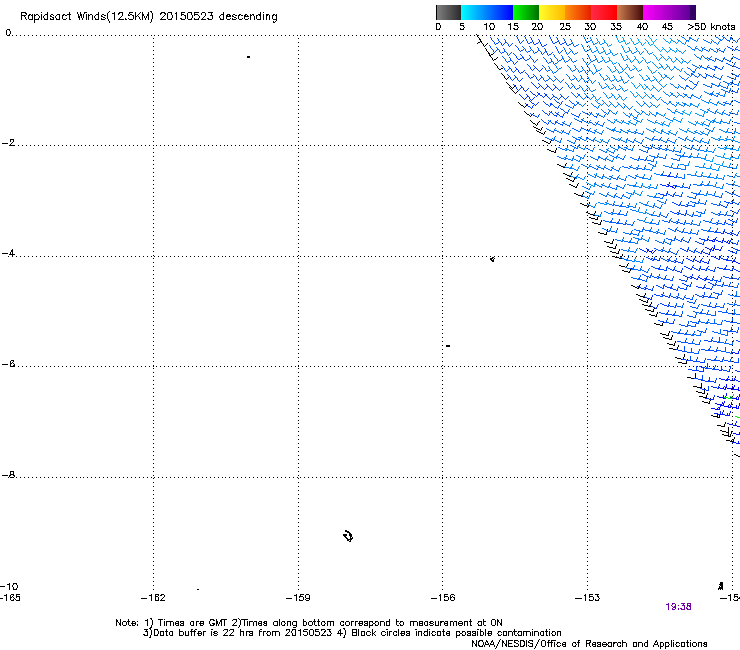740x650 pixels.
Task: Click the -2 latitude axis label
Action: 8,143
